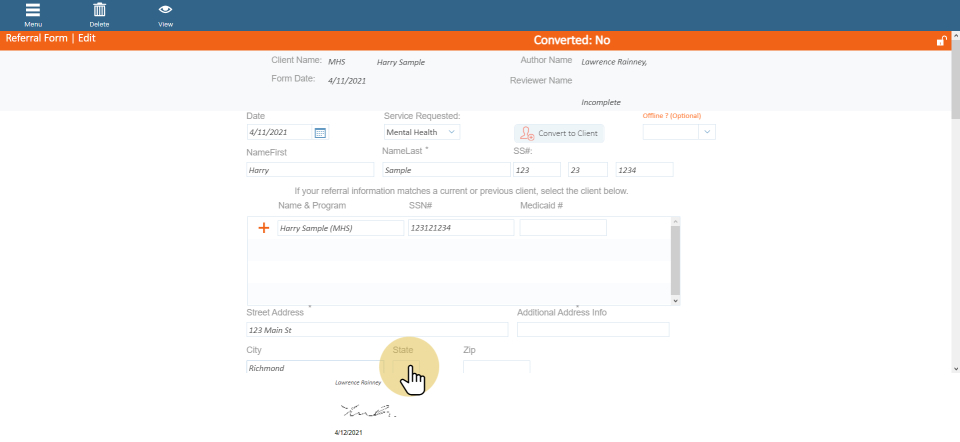Click the empty Medicaid # field
960x442 pixels.
click(563, 228)
